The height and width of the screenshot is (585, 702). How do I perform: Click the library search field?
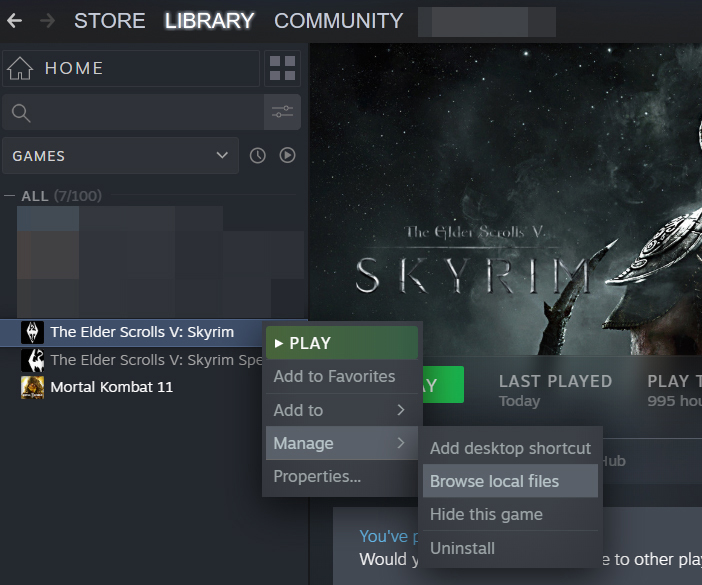pyautogui.click(x=133, y=112)
